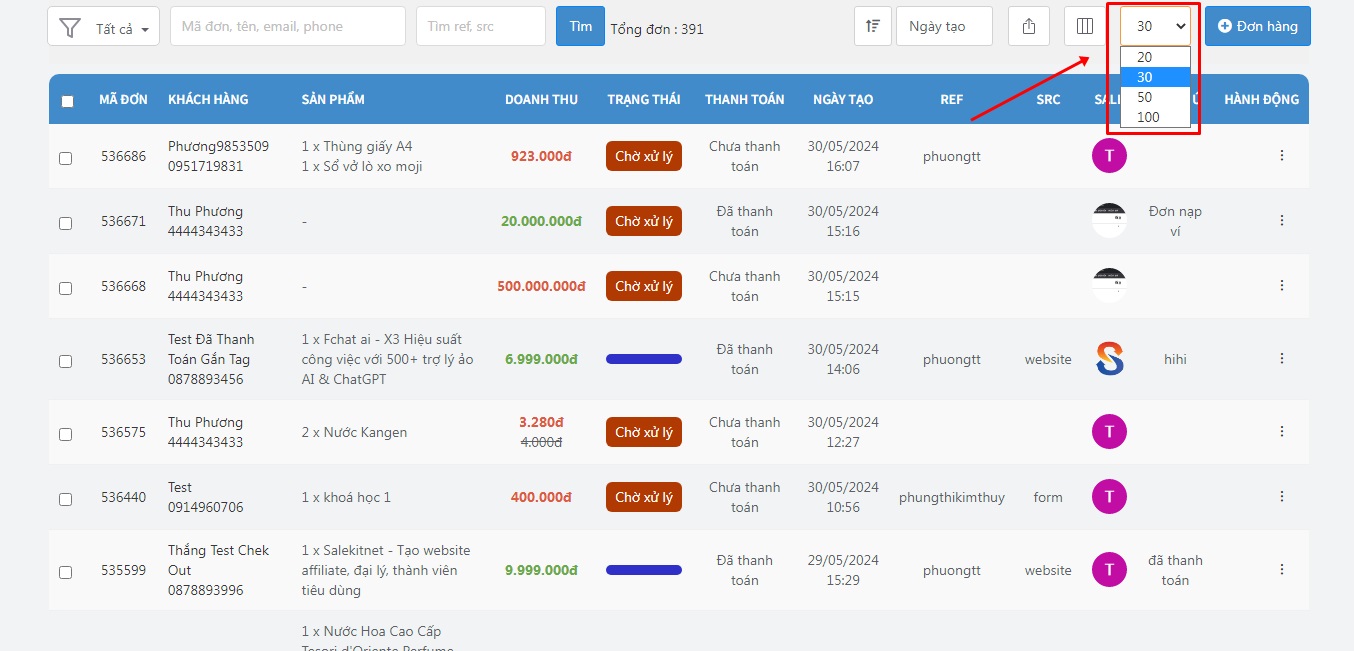Screen dimensions: 1354x651
Task: Click the purple T avatar on order 536575
Action: pyautogui.click(x=1109, y=432)
